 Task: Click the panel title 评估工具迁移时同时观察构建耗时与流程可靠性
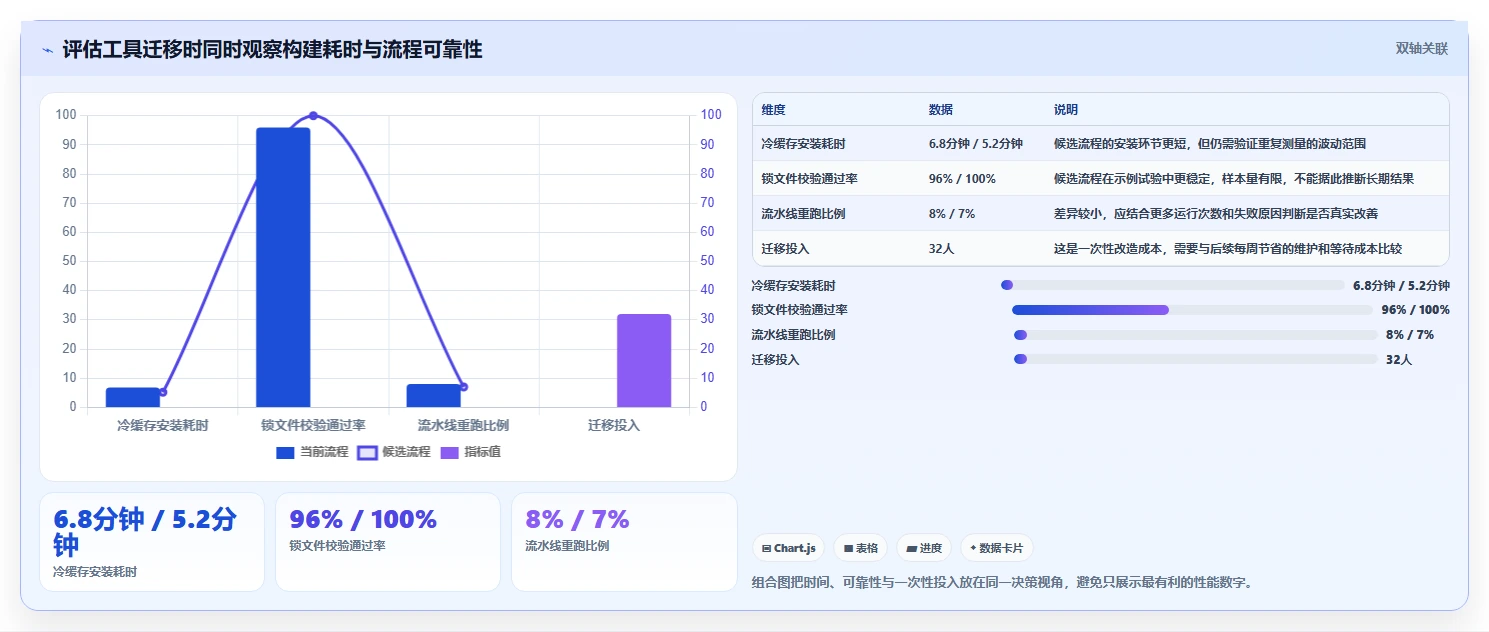click(272, 50)
